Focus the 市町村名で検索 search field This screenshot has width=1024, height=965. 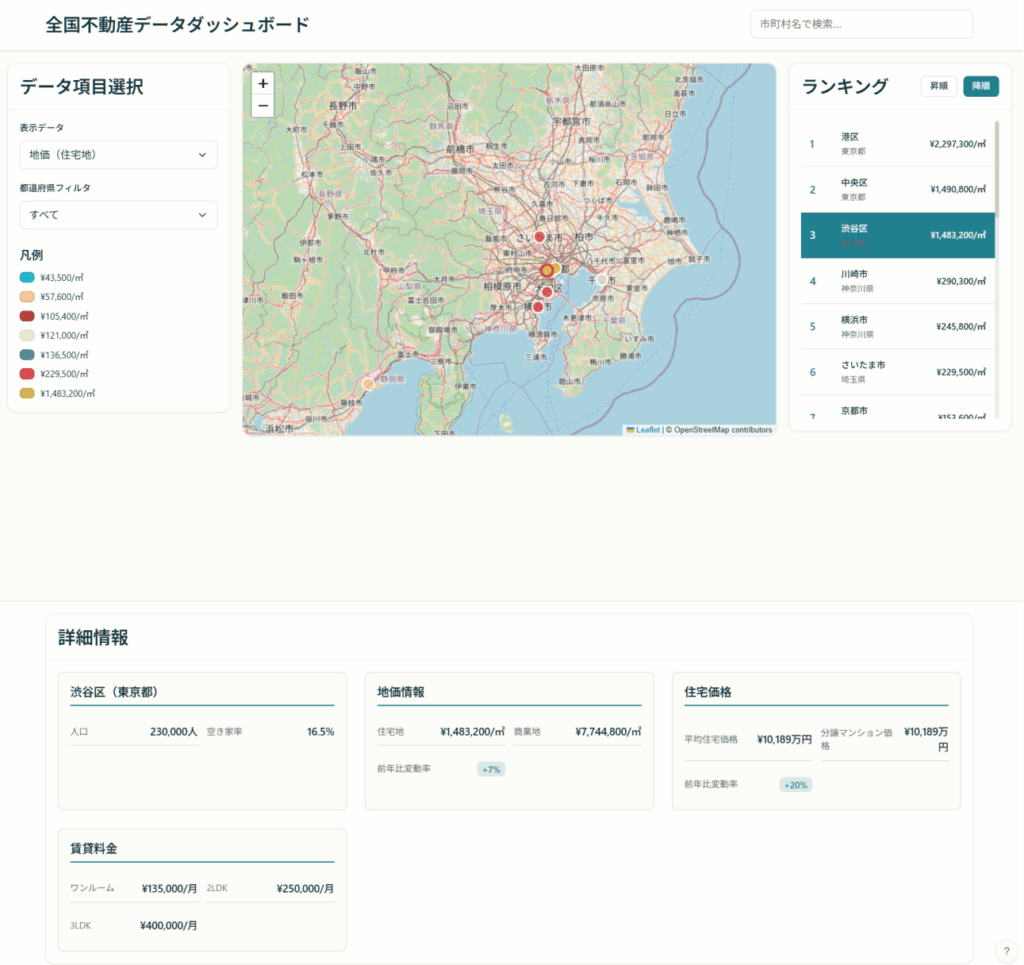[861, 24]
